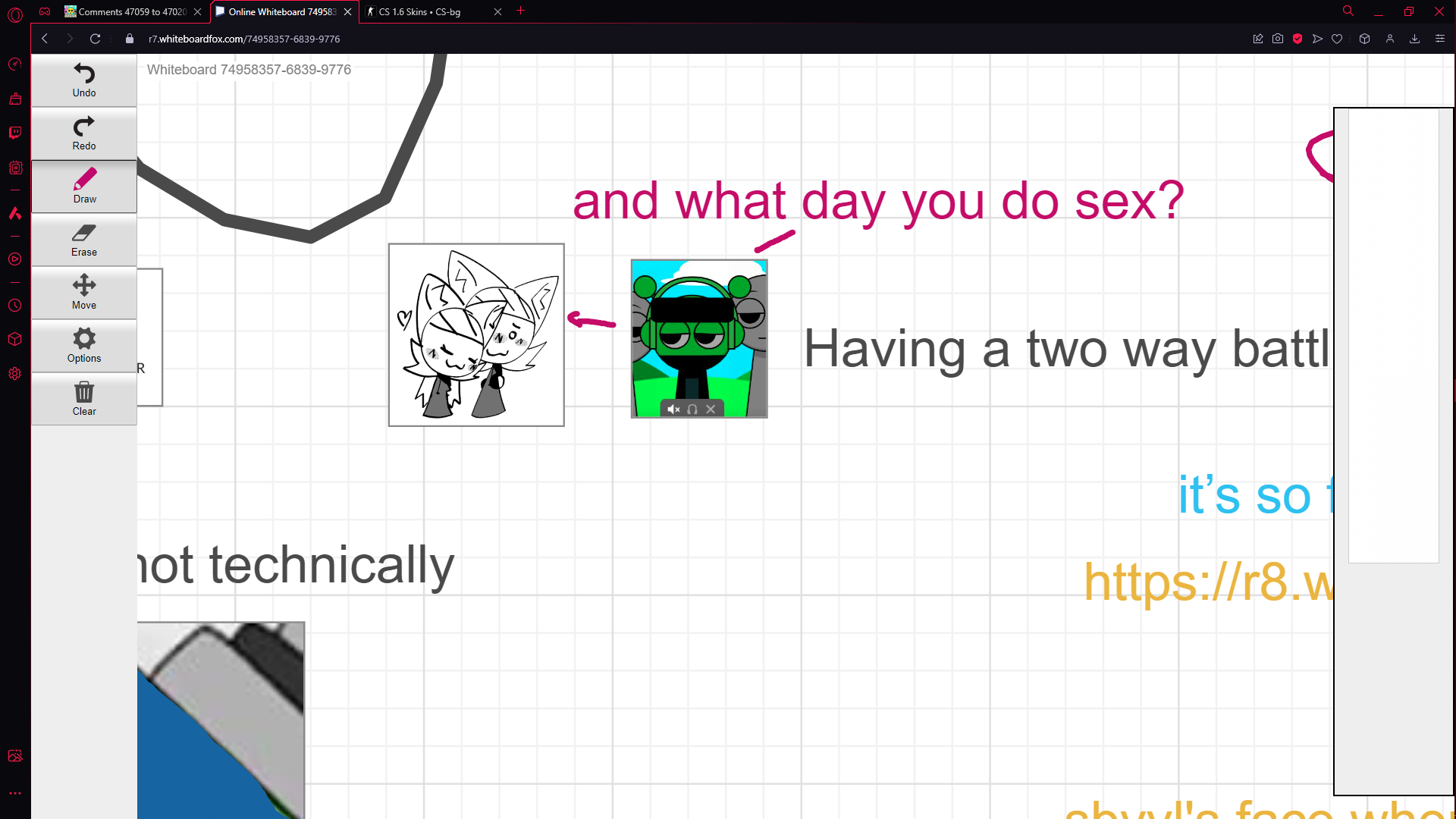Reload the whiteboard page

[95, 39]
